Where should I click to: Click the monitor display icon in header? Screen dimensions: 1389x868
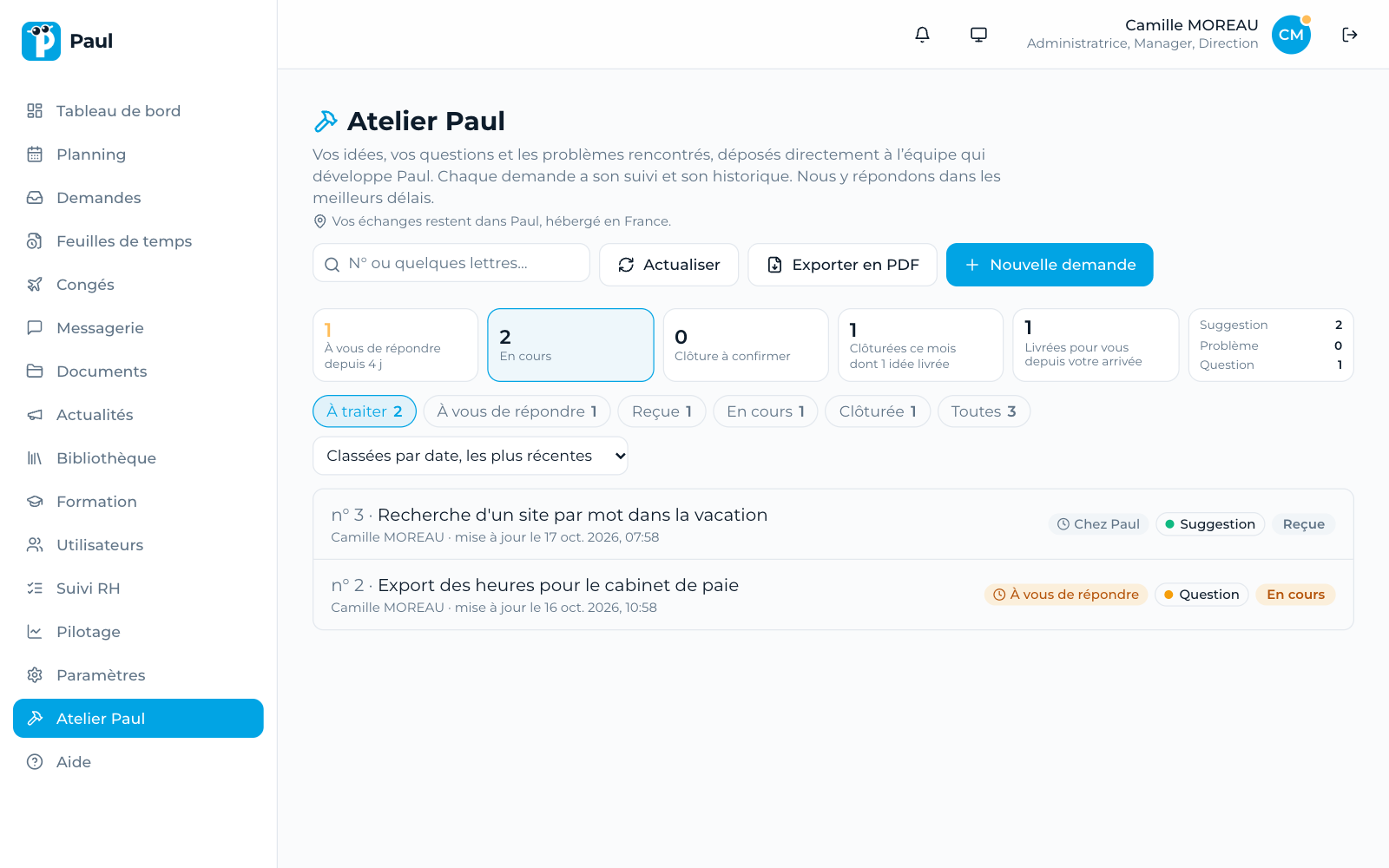978,35
